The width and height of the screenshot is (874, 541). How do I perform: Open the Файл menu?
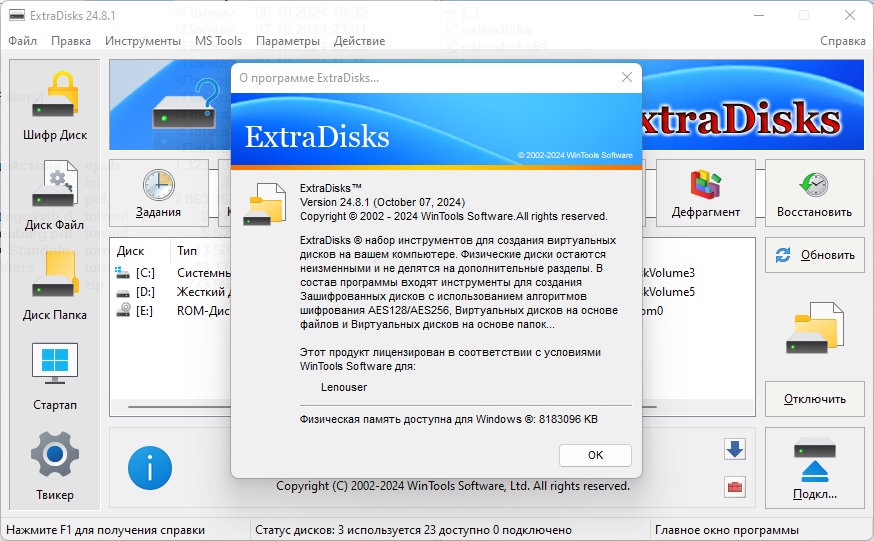point(22,41)
